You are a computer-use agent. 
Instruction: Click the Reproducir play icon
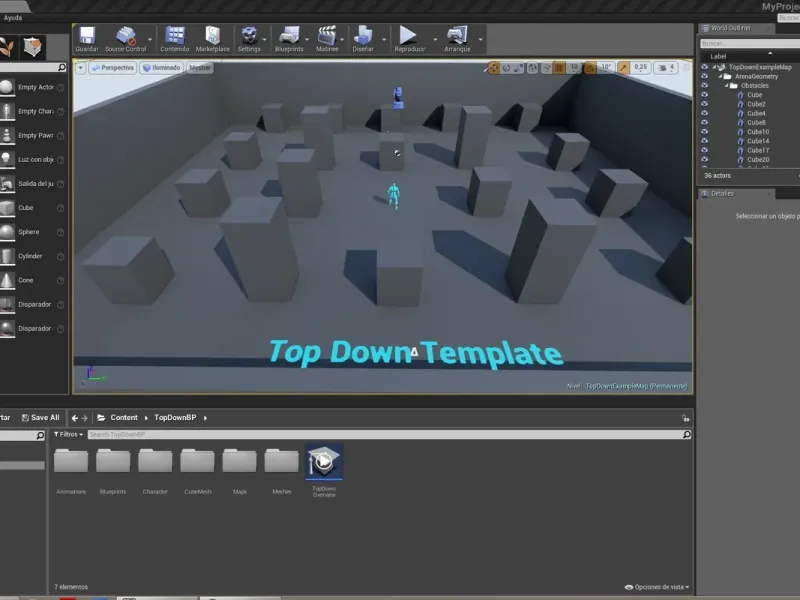(409, 39)
